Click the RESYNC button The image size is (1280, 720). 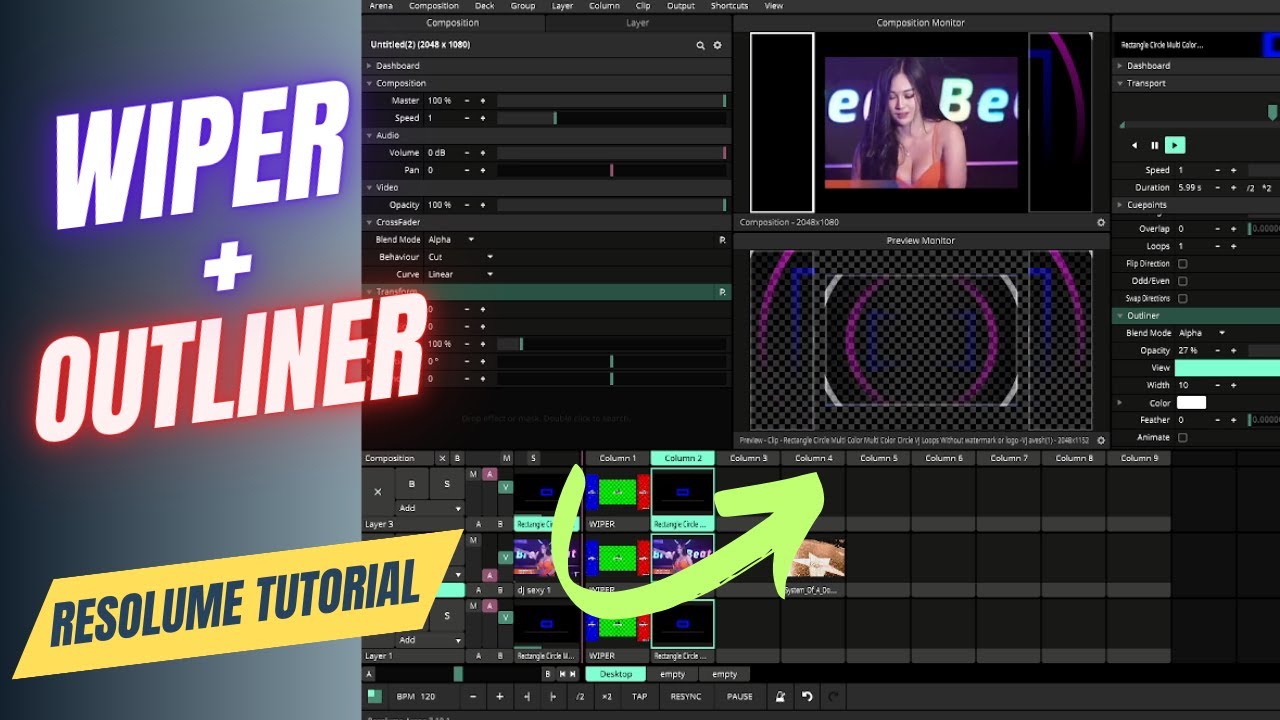[x=686, y=696]
